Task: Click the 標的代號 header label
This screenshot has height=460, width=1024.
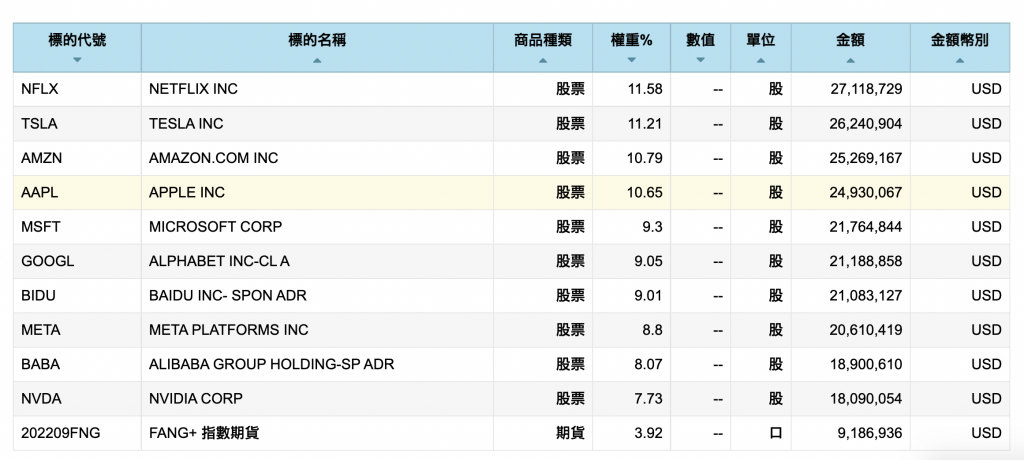Action: pyautogui.click(x=77, y=41)
